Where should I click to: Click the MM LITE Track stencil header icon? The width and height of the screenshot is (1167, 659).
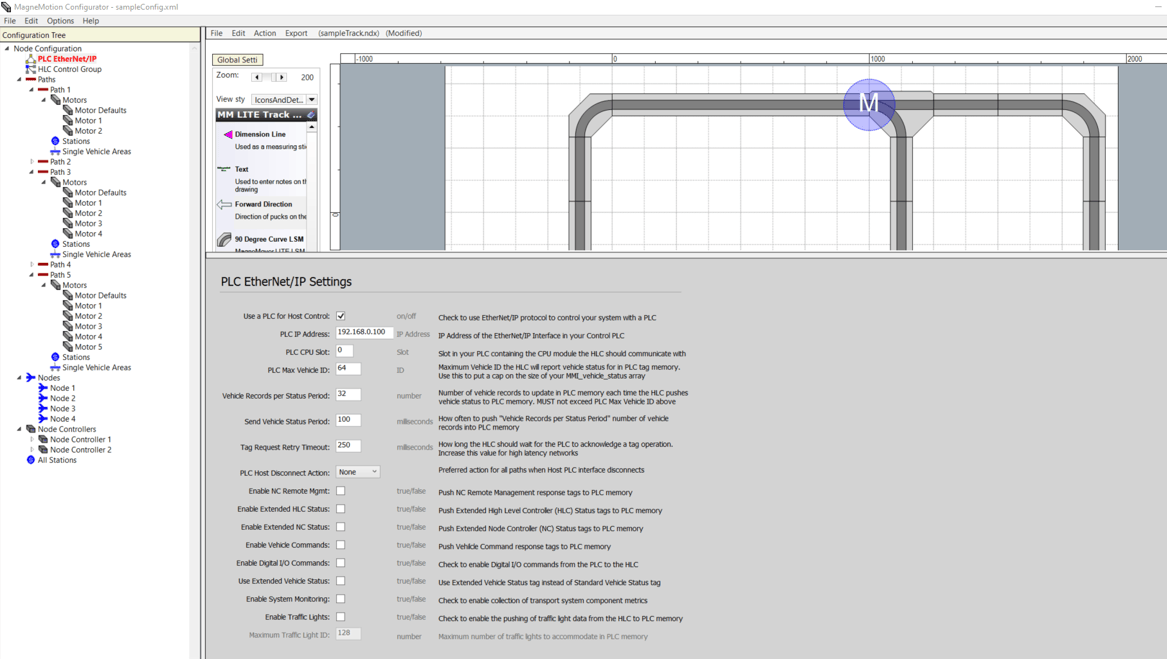point(311,115)
